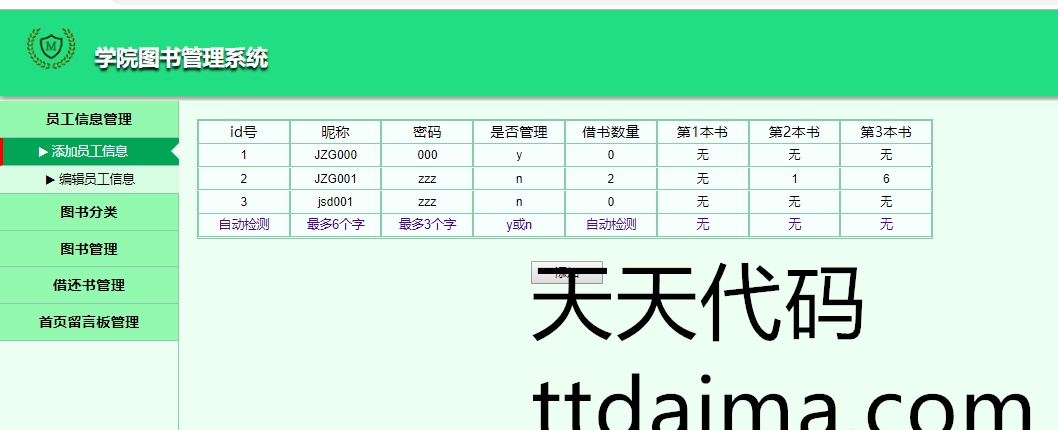Expand the 图书分类 sidebar section
1058x430 pixels.
(x=88, y=212)
